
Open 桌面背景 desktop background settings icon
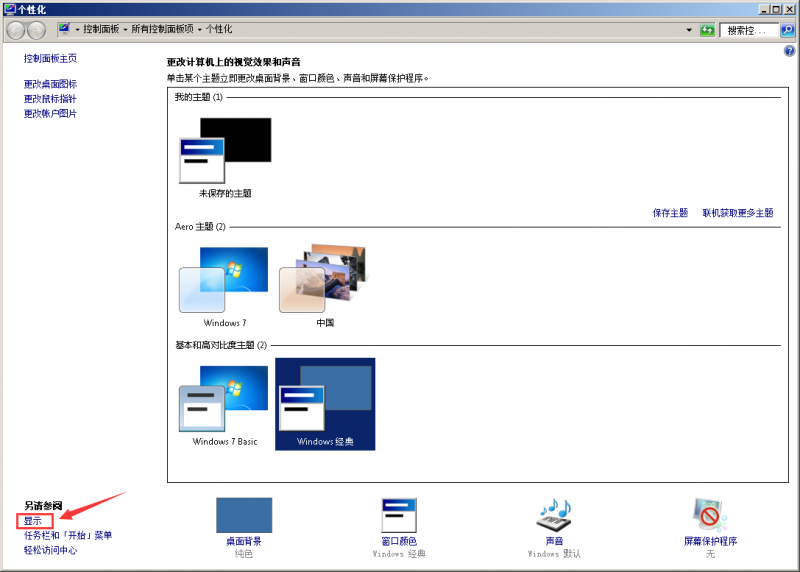[x=244, y=515]
